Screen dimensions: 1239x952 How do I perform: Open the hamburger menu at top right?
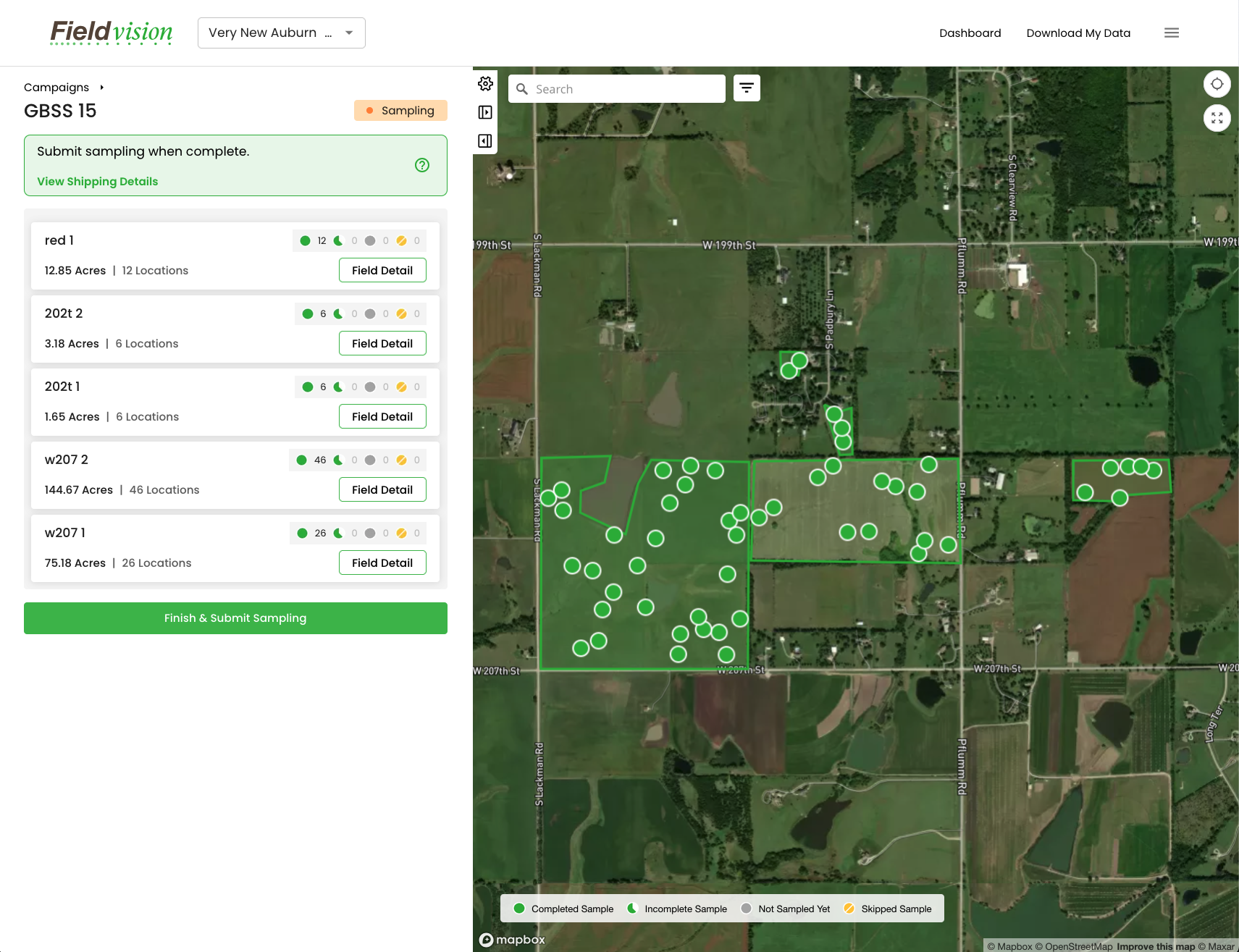point(1172,33)
